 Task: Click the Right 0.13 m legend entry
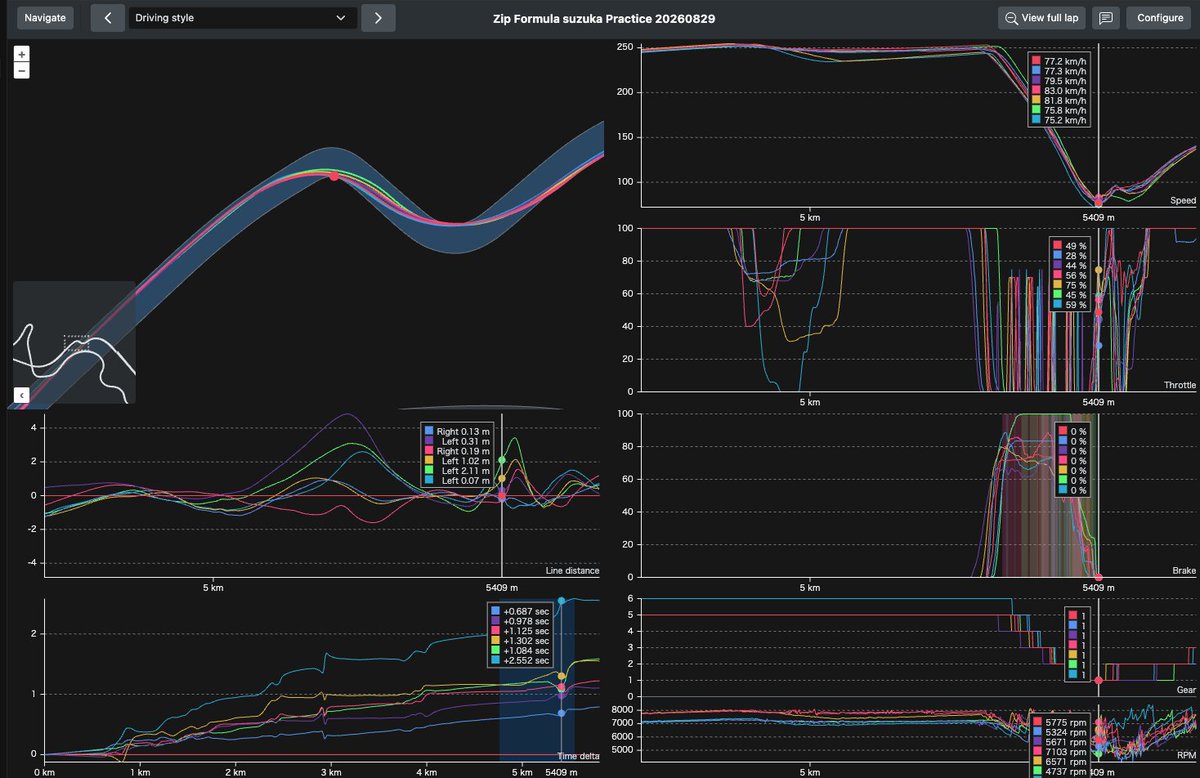(459, 431)
